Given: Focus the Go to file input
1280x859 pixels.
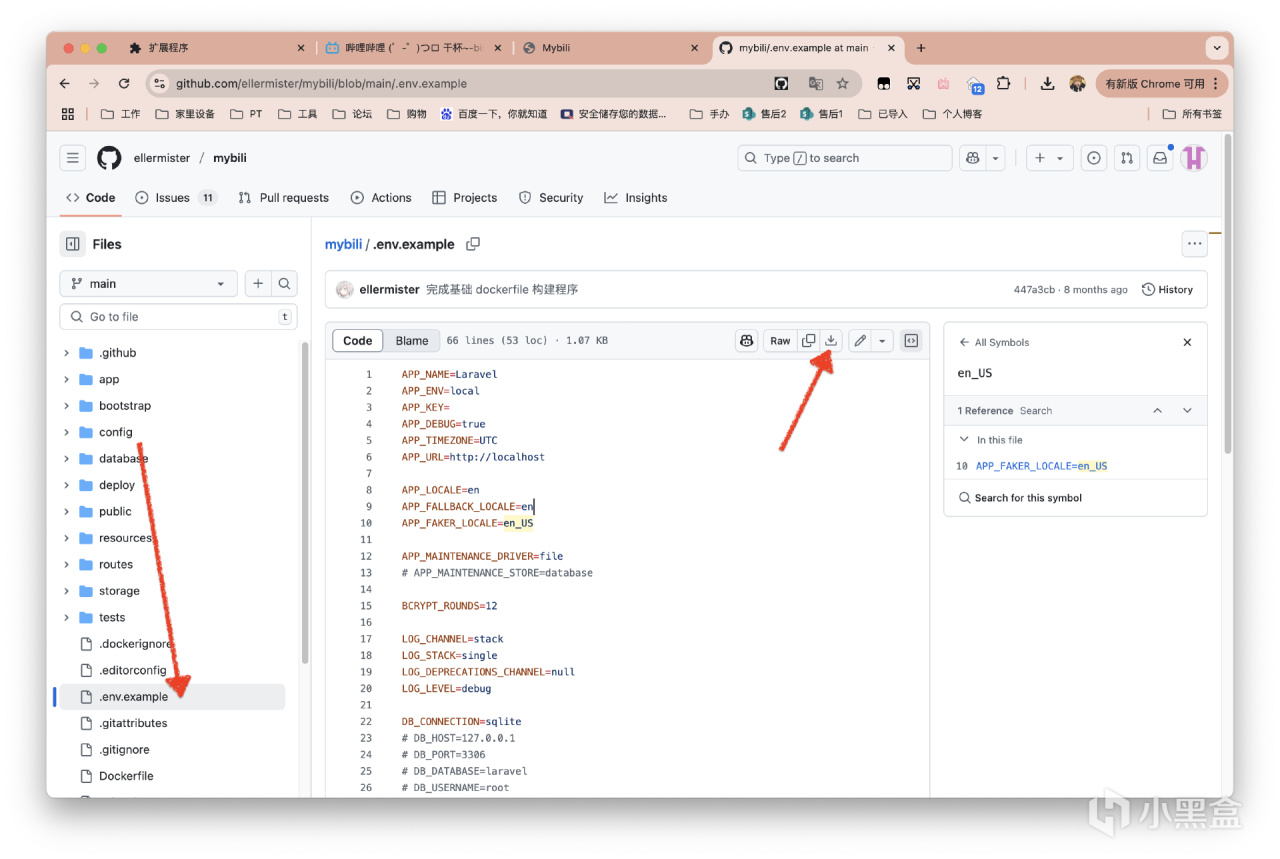Looking at the screenshot, I should [x=179, y=317].
